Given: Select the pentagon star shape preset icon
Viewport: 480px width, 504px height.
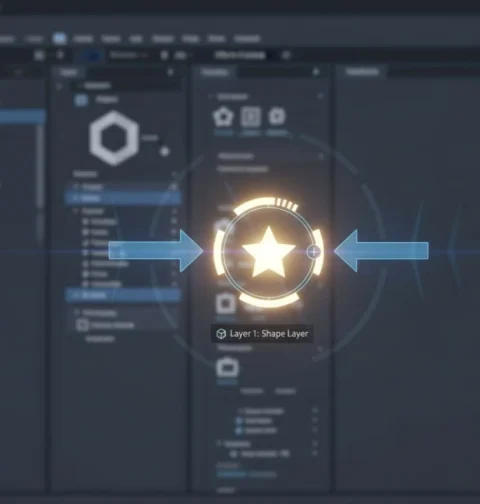Looking at the screenshot, I should (223, 116).
